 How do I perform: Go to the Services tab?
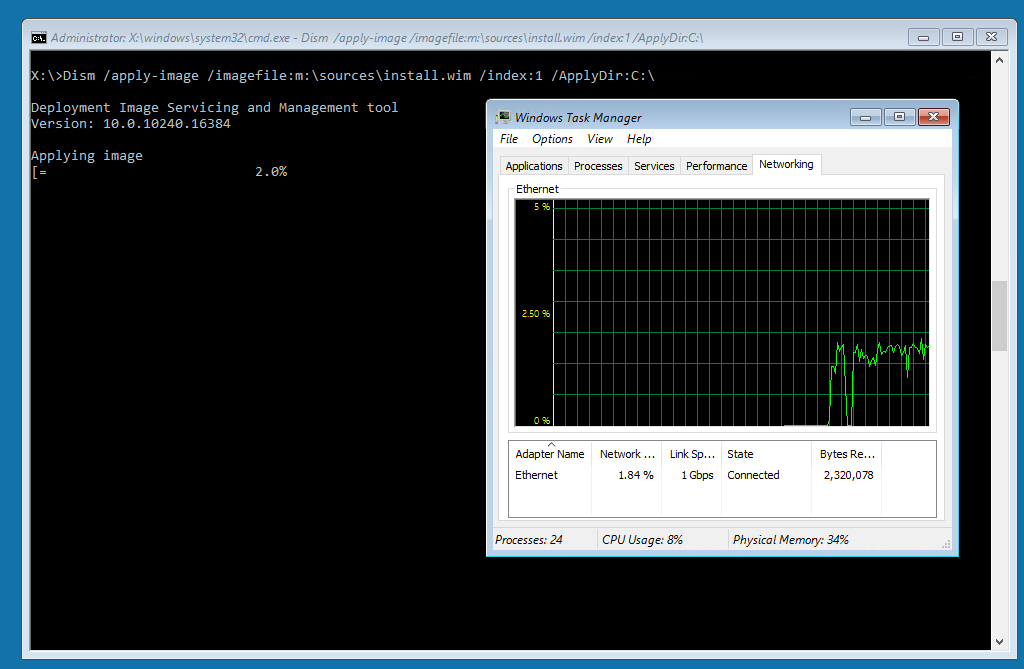(654, 166)
